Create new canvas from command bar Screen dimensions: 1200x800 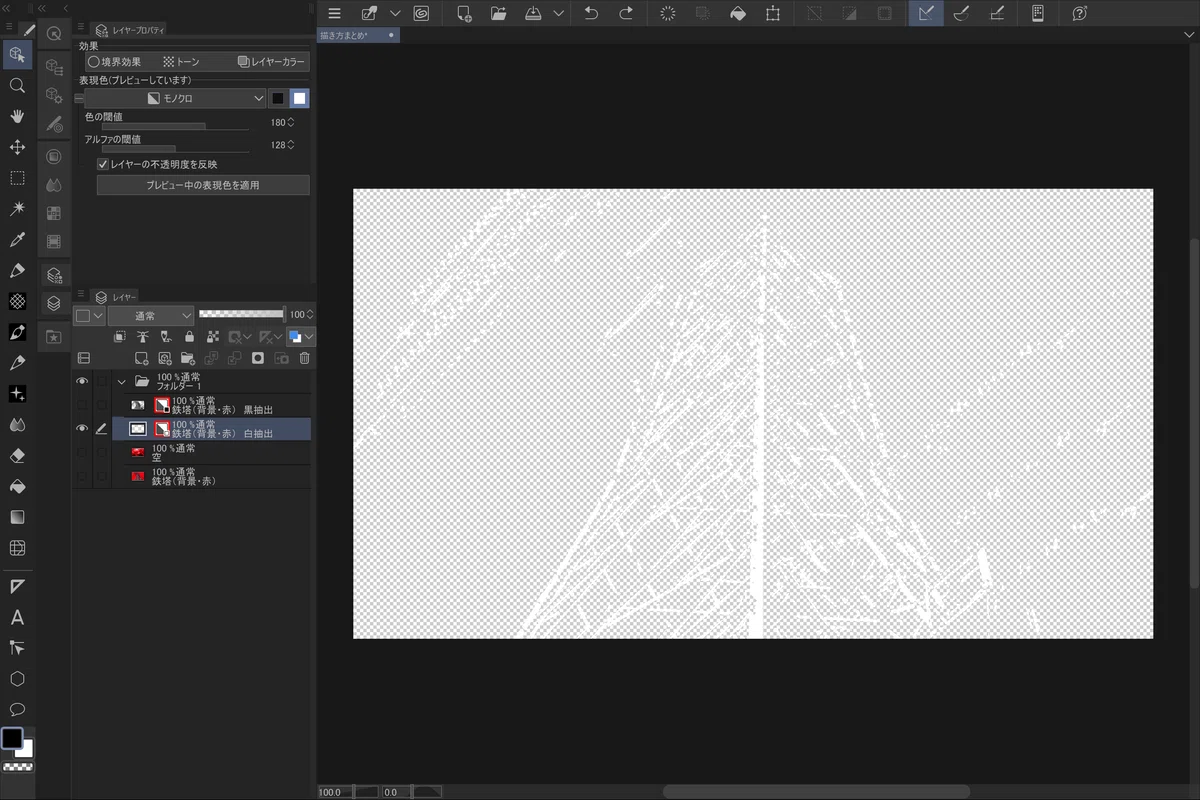pyautogui.click(x=464, y=13)
